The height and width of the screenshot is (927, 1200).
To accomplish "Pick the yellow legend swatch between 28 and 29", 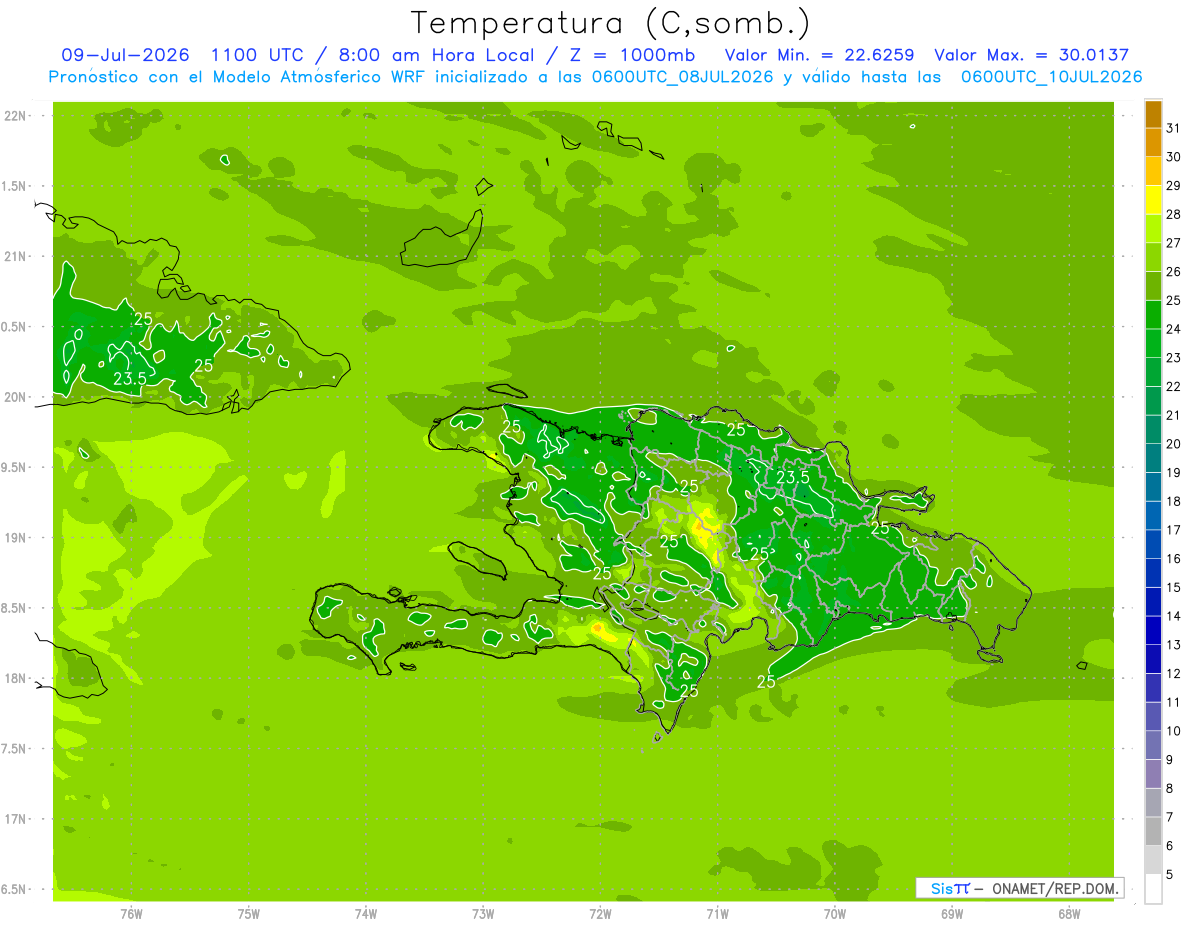I will coord(1154,200).
